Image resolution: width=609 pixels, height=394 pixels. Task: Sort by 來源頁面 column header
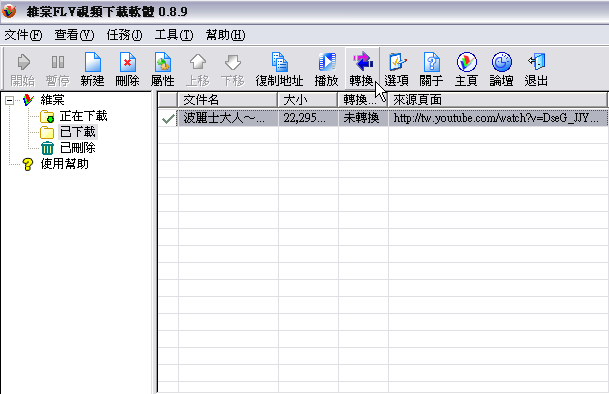point(498,100)
